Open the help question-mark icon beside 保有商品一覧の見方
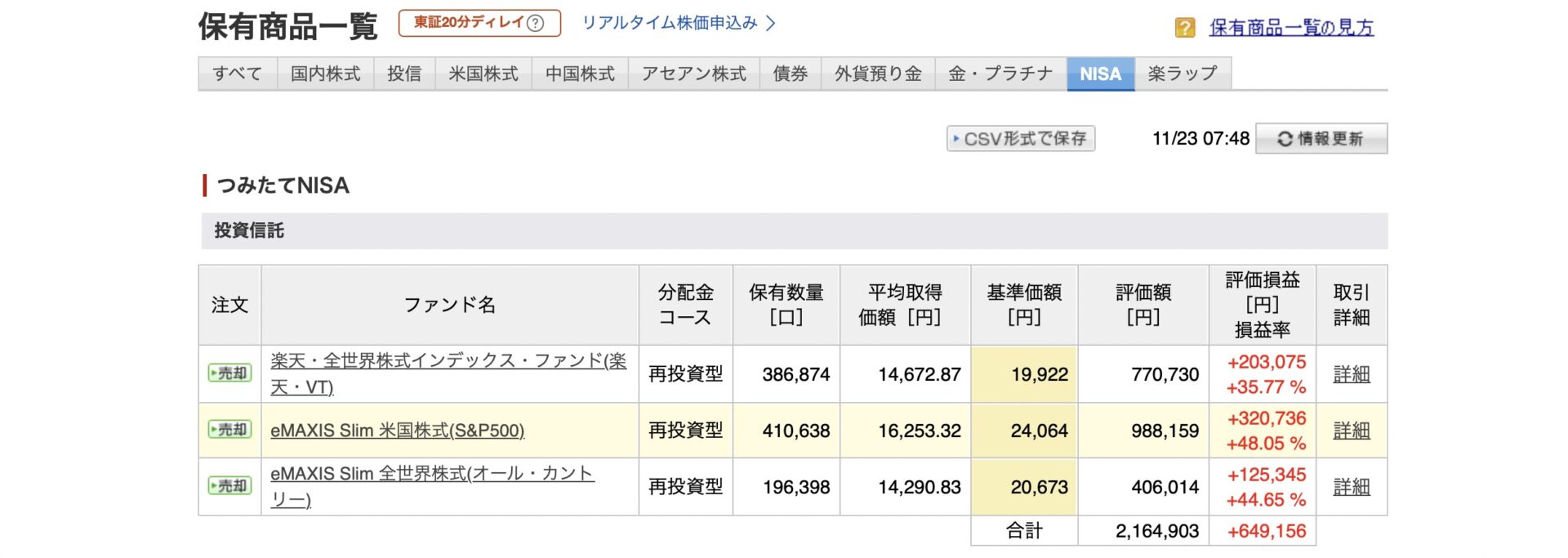The height and width of the screenshot is (558, 1568). (x=1184, y=28)
